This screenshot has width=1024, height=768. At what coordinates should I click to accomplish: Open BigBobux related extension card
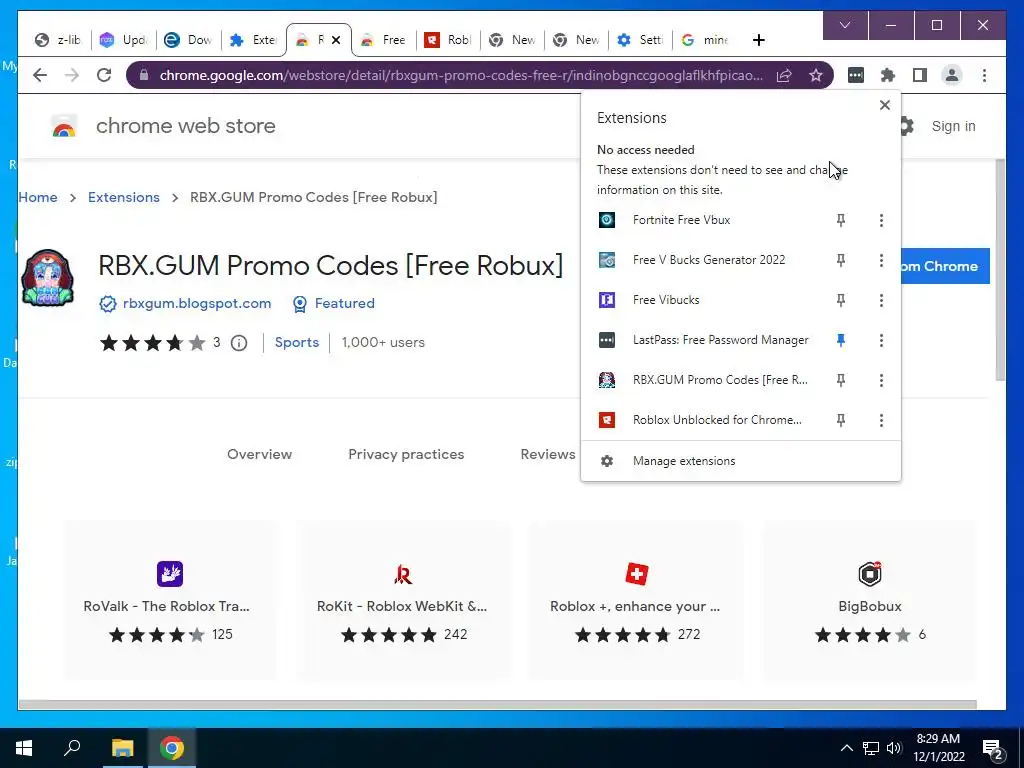(x=869, y=600)
